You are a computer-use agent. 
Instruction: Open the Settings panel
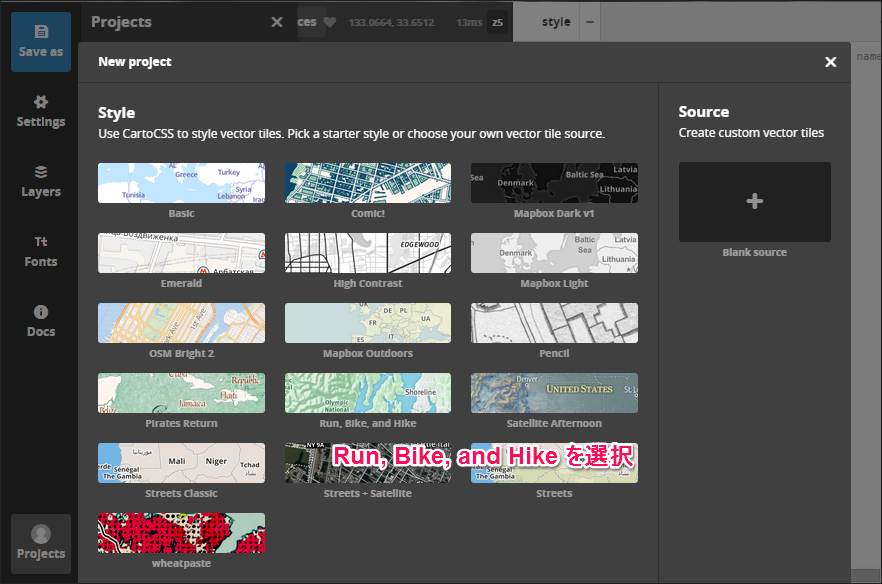41,111
